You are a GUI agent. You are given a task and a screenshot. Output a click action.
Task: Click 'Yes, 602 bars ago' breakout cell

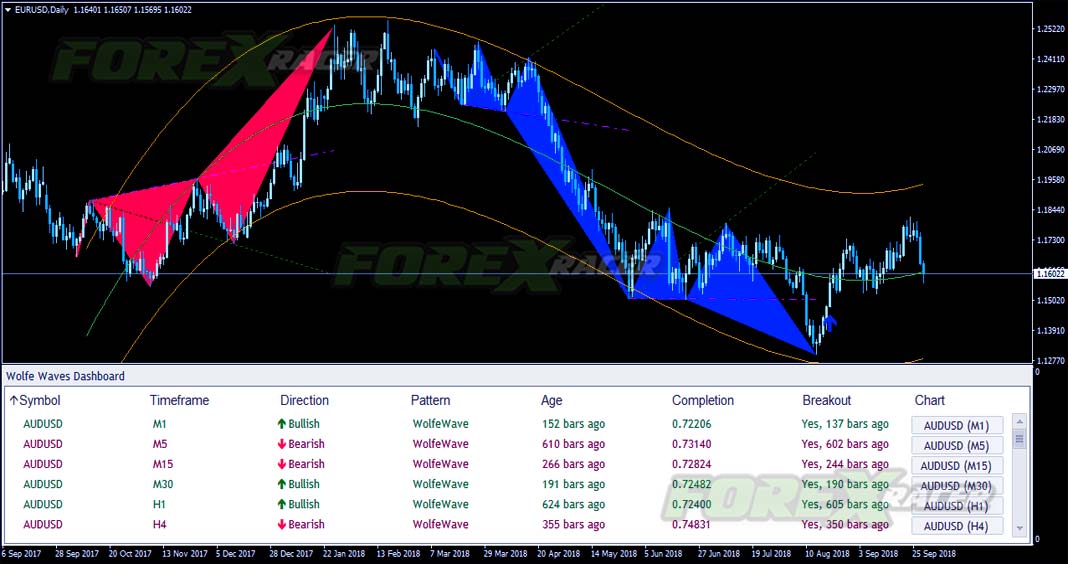tap(845, 444)
